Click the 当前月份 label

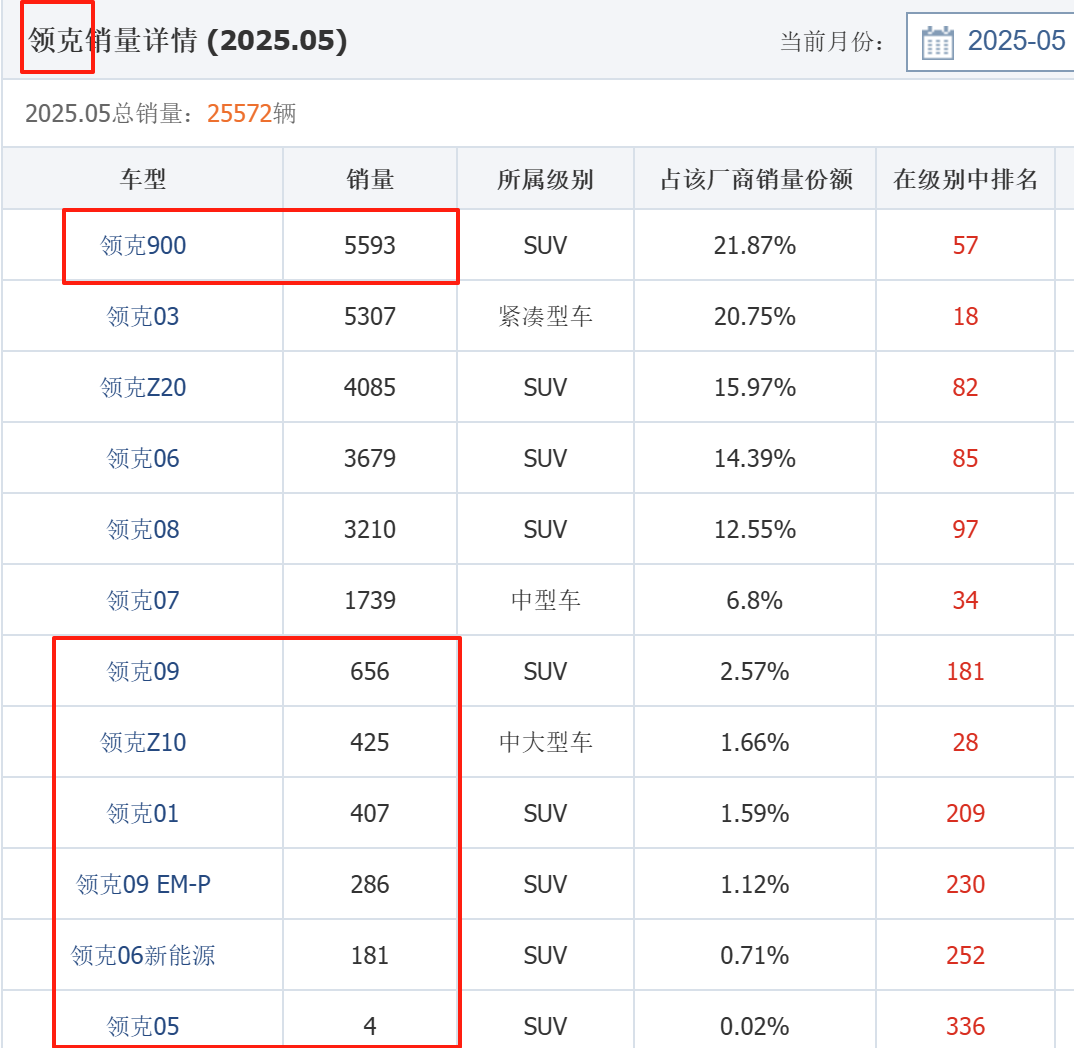[832, 42]
